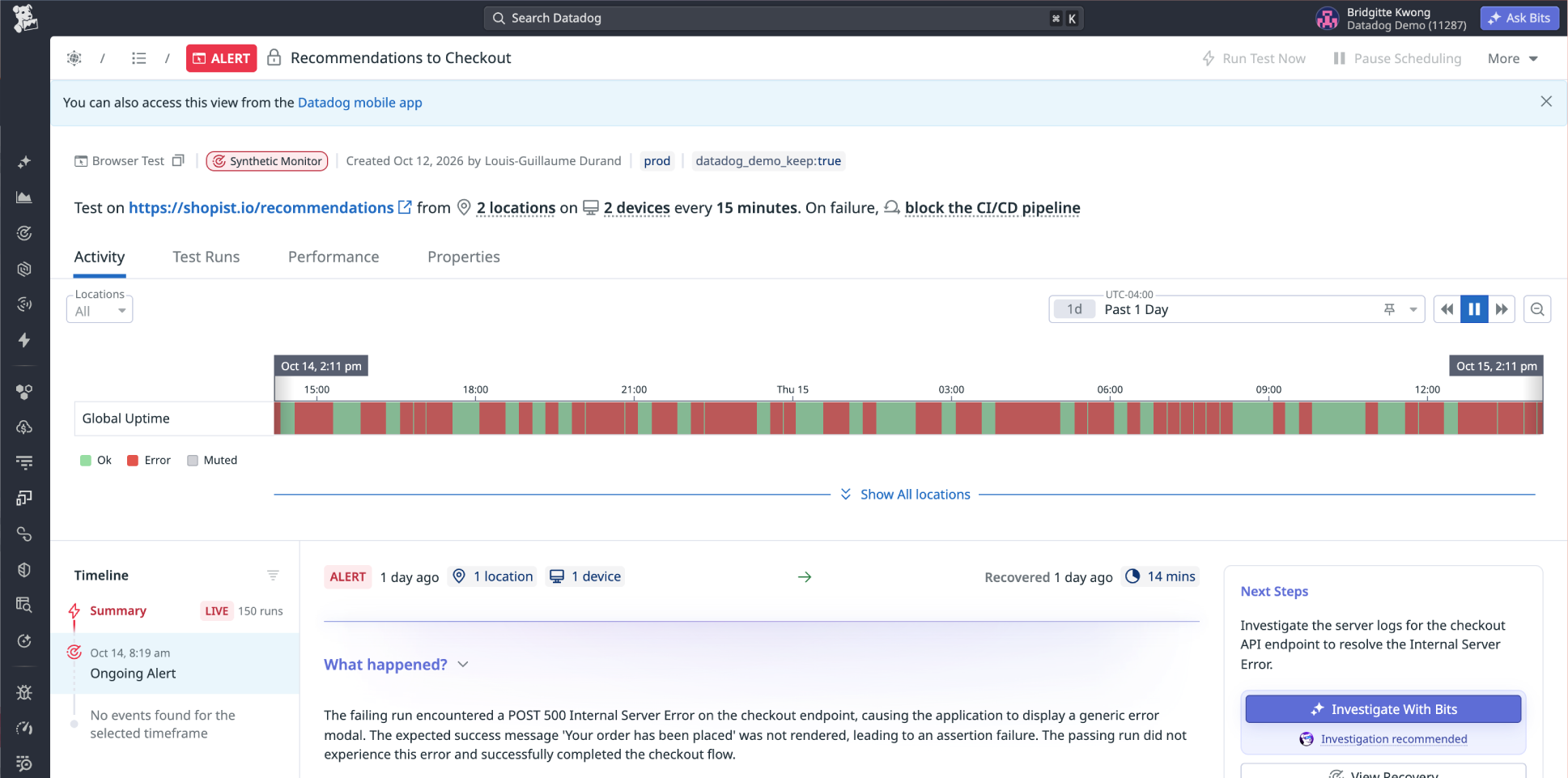Step back in time with rewind button

1447,309
